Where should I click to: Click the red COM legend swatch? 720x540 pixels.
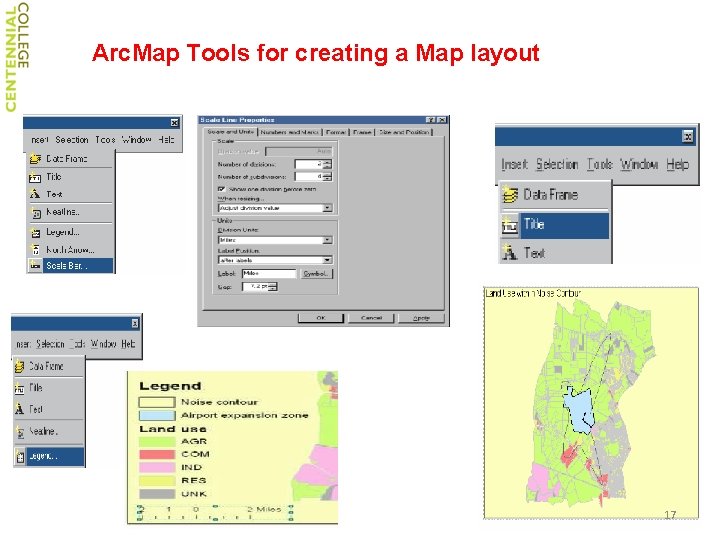pos(157,455)
